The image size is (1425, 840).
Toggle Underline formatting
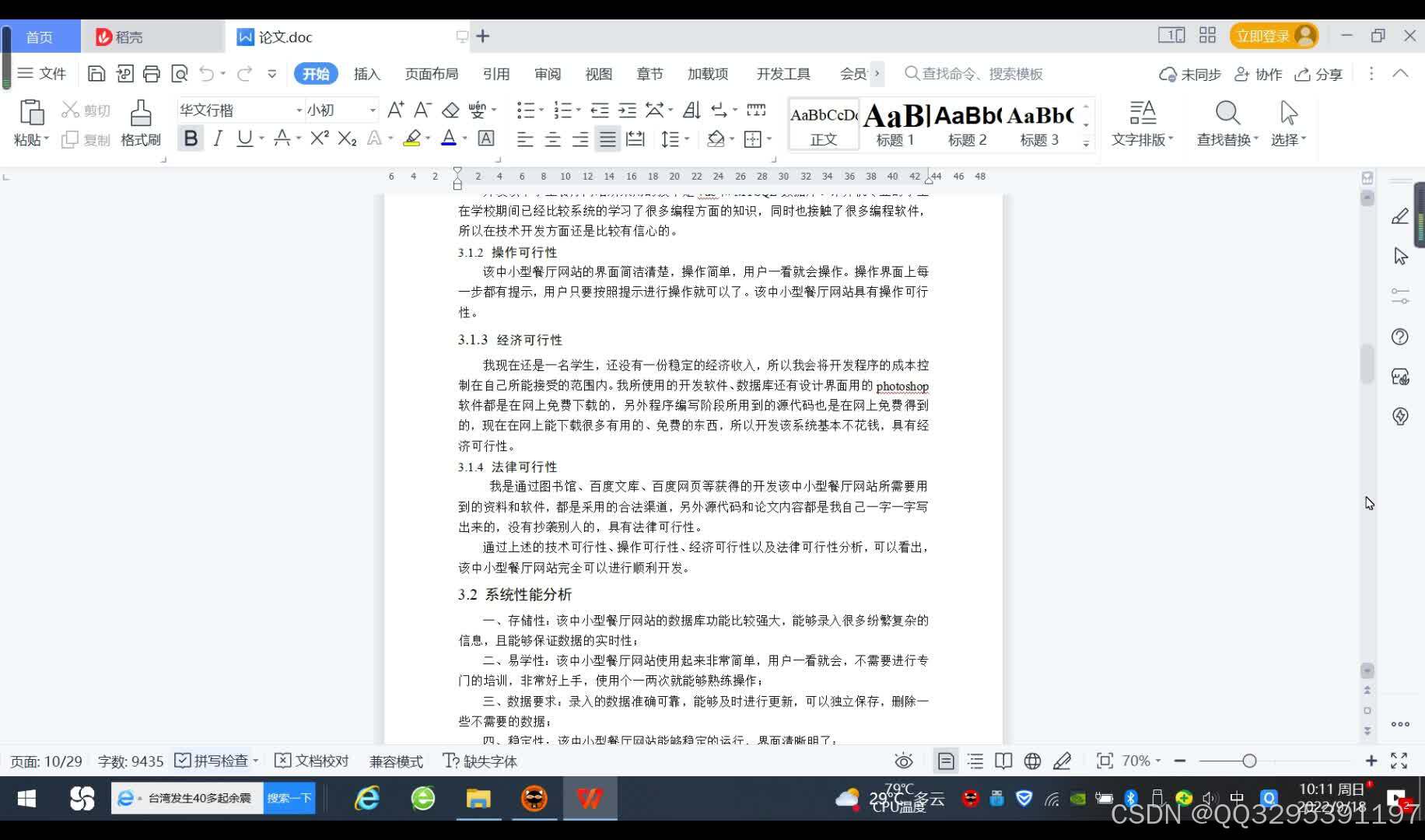point(244,138)
